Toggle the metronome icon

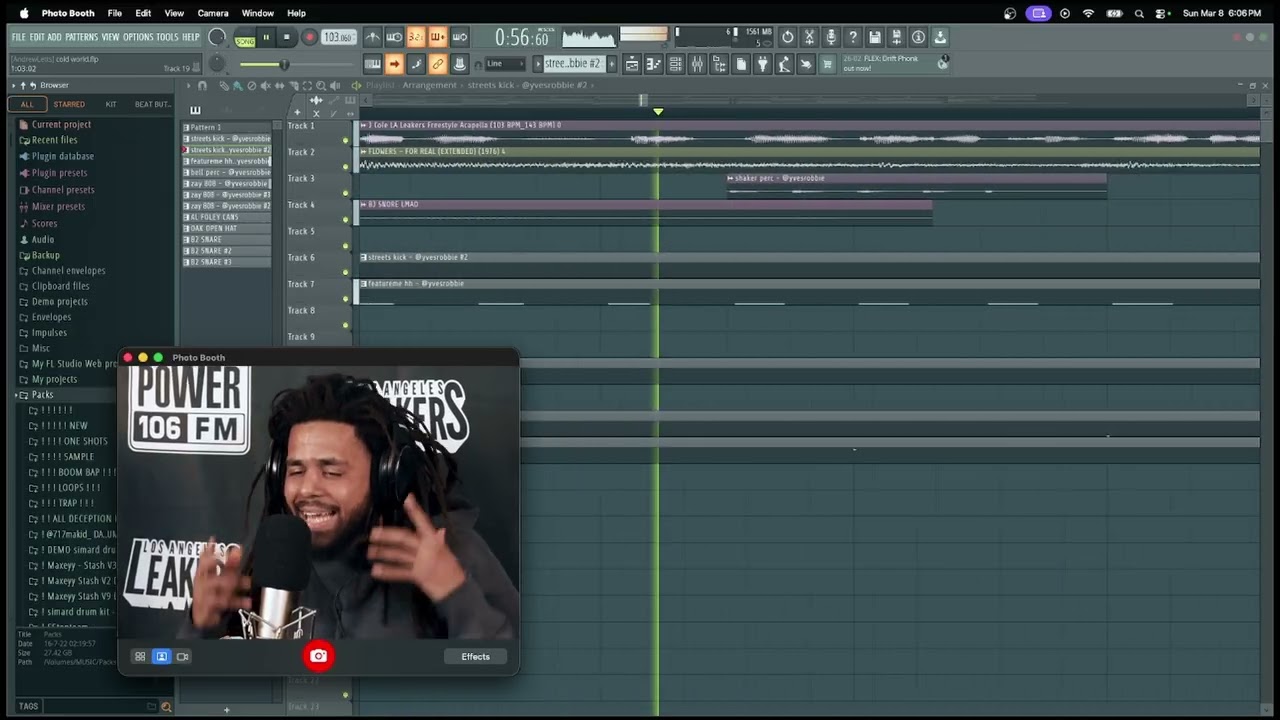click(x=373, y=37)
